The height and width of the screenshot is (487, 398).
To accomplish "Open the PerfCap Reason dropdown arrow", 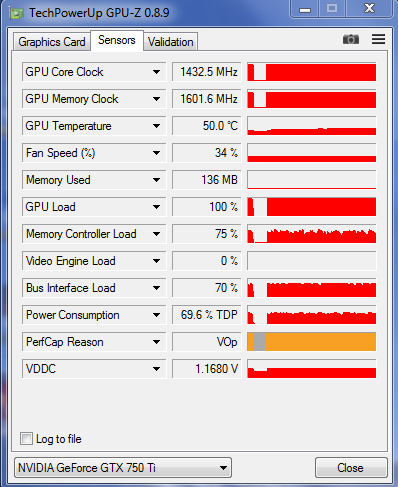I will point(156,342).
